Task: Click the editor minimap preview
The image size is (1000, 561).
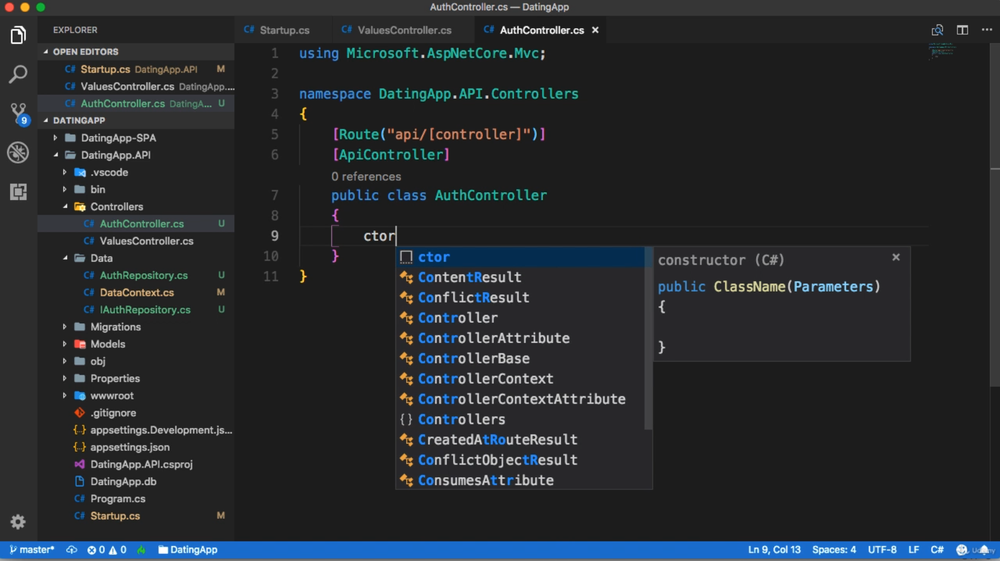Action: pos(941,50)
